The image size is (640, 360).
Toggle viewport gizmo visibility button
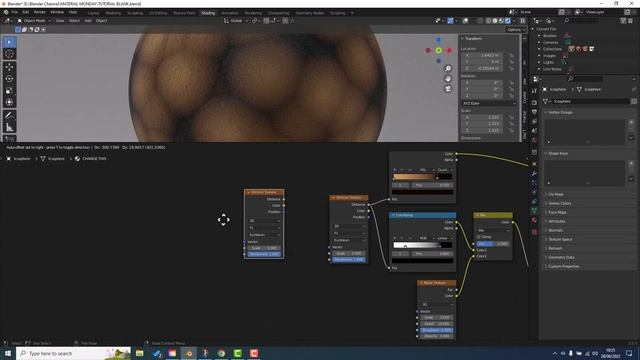[x=450, y=20]
